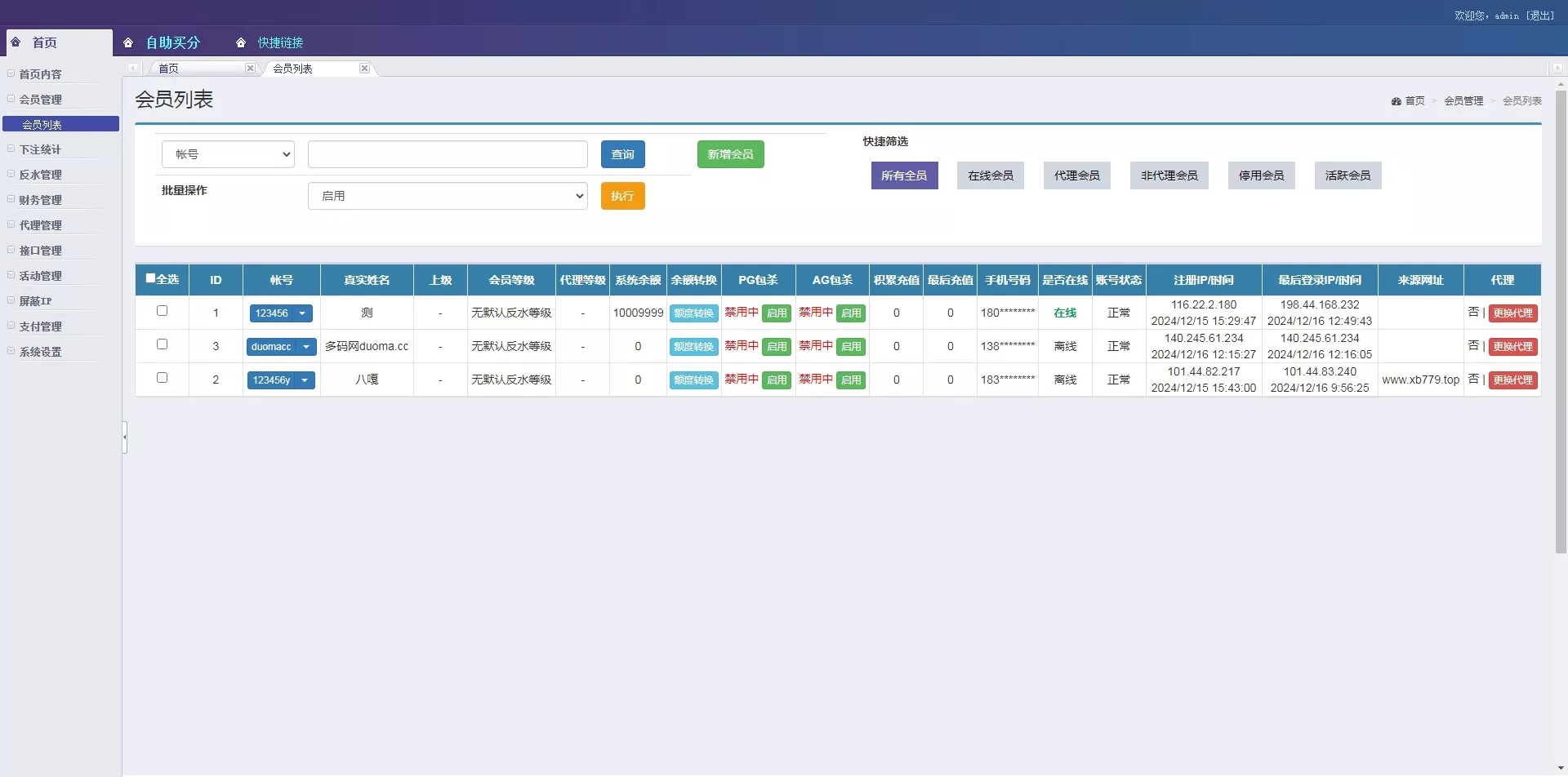The width and height of the screenshot is (1568, 777).
Task: Tick the checkbox for member duomacc
Action: pyautogui.click(x=162, y=344)
